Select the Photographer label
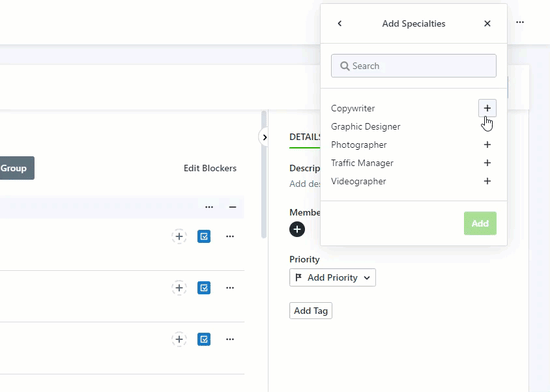Image resolution: width=550 pixels, height=392 pixels. [358, 145]
